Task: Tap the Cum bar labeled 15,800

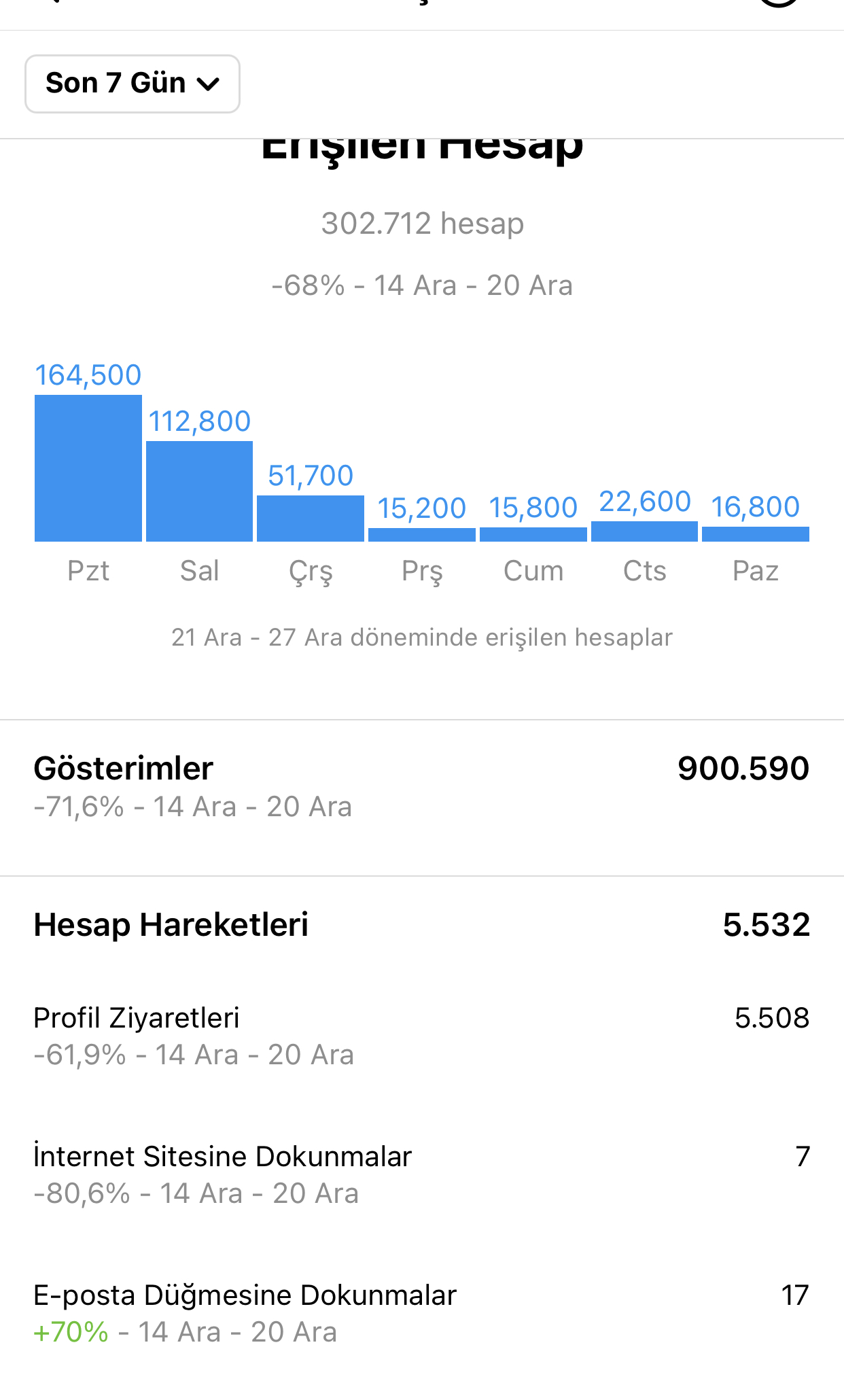Action: tap(533, 535)
